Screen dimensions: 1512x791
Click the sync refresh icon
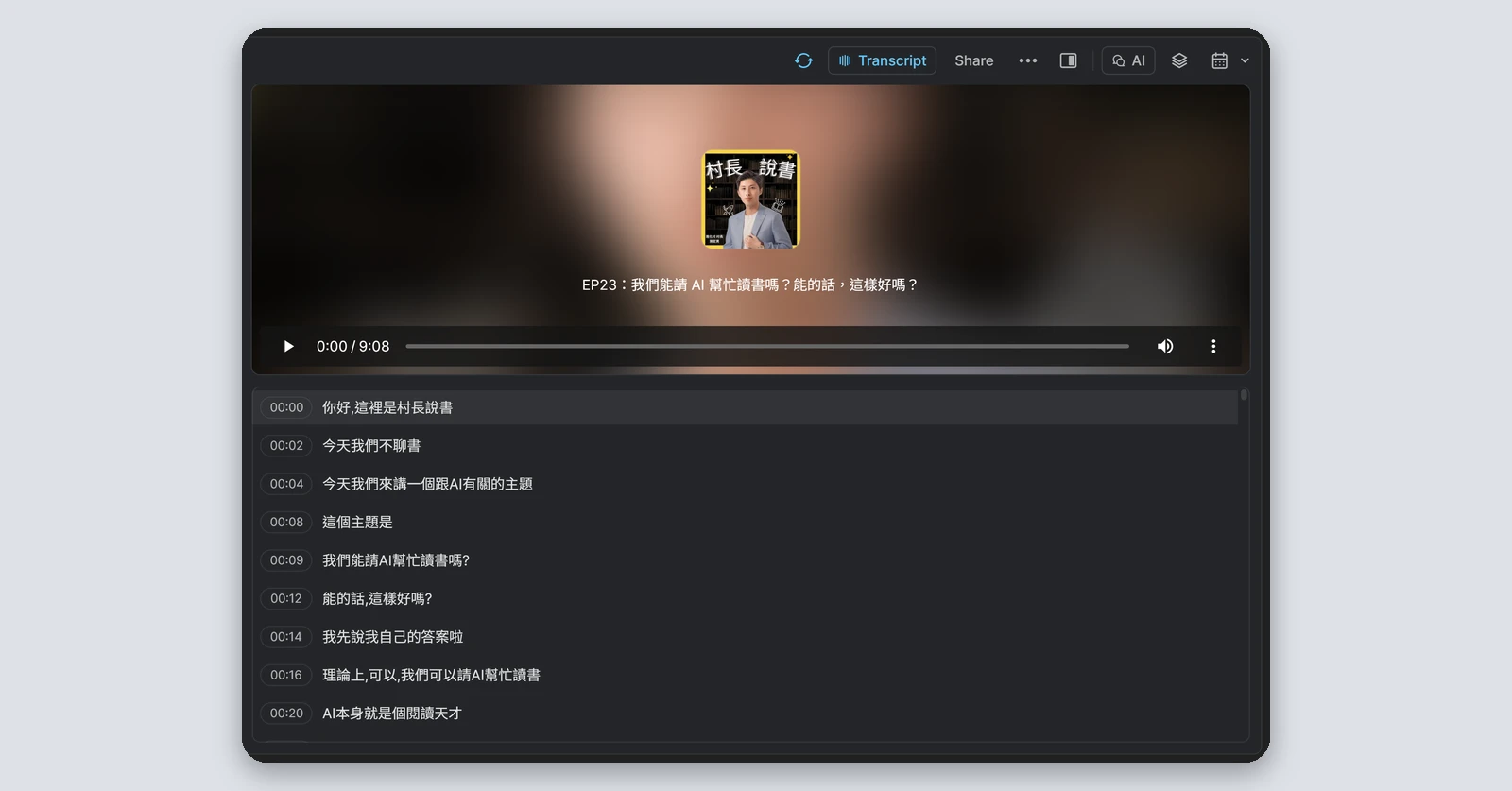click(803, 60)
